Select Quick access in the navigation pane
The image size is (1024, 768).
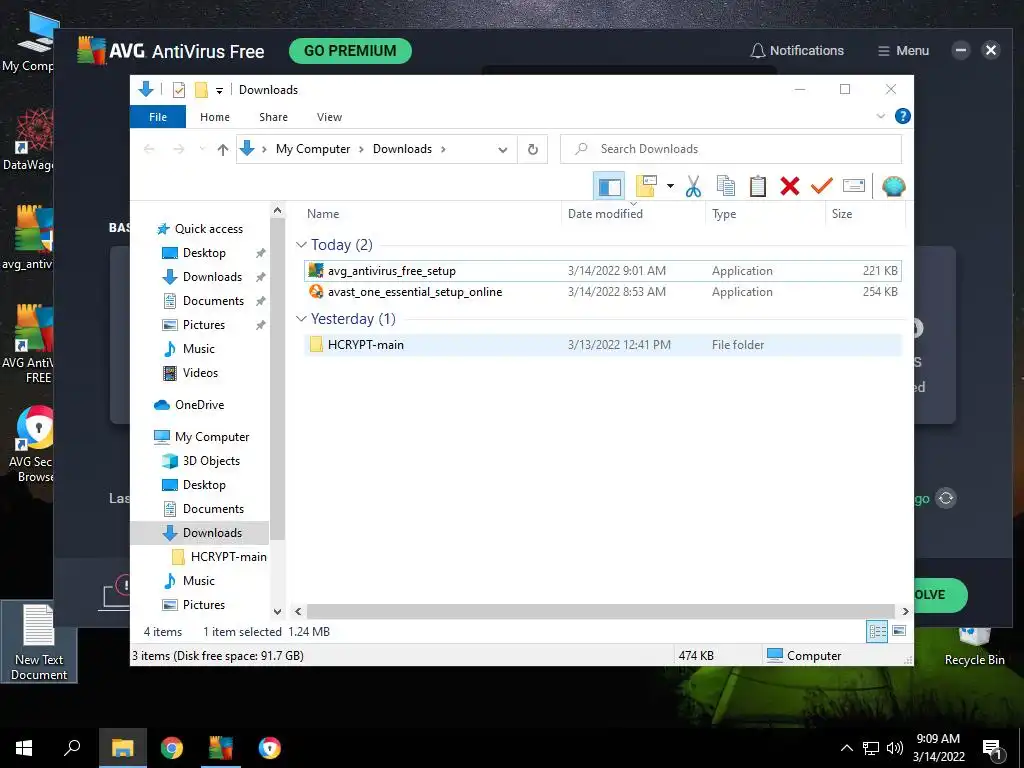tap(208, 229)
